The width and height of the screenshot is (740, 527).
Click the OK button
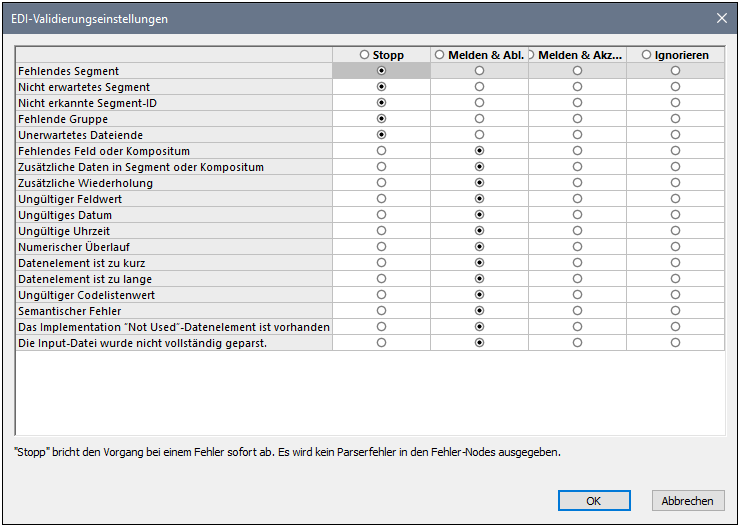coord(594,501)
